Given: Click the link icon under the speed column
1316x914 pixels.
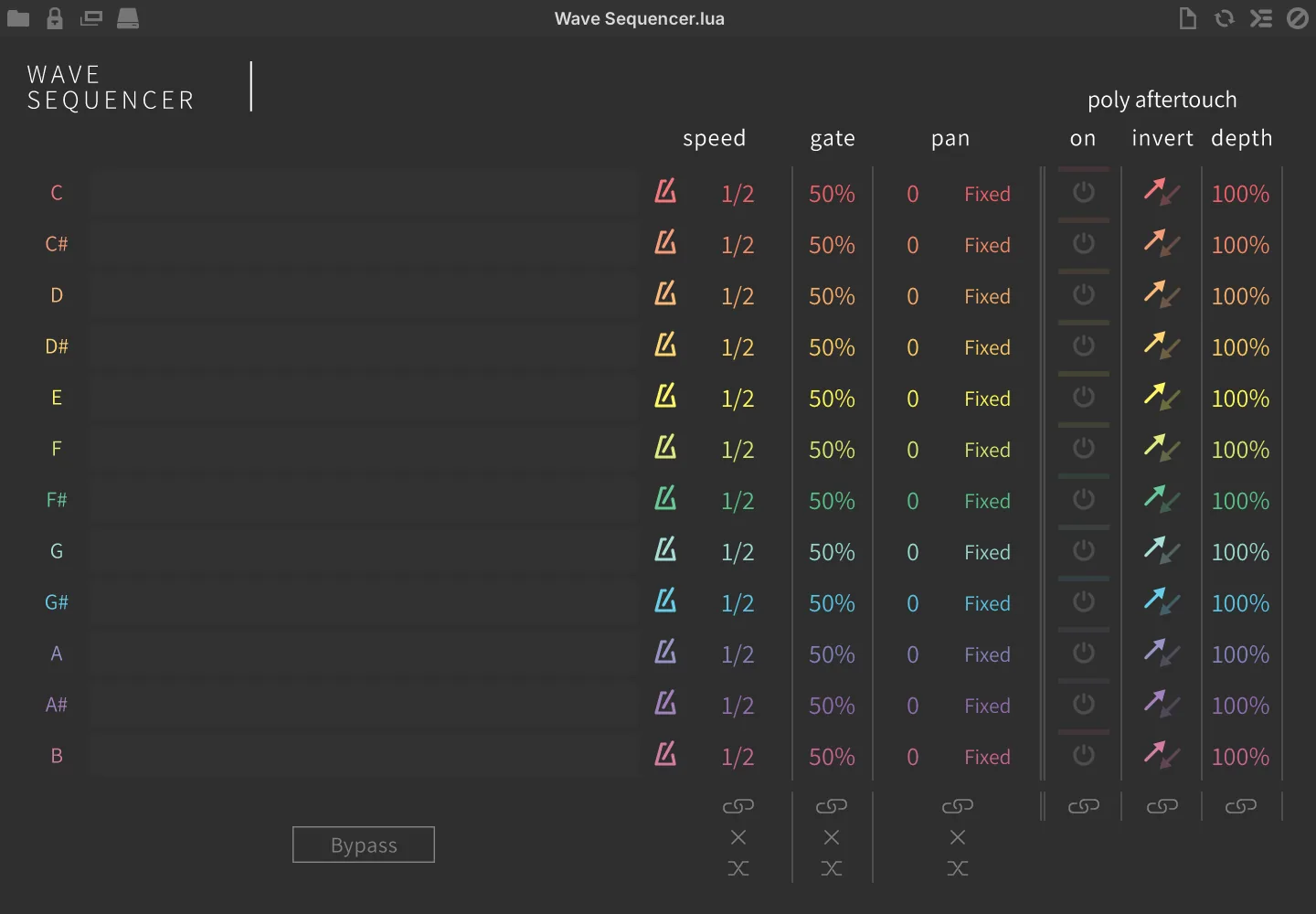Looking at the screenshot, I should pos(738,806).
